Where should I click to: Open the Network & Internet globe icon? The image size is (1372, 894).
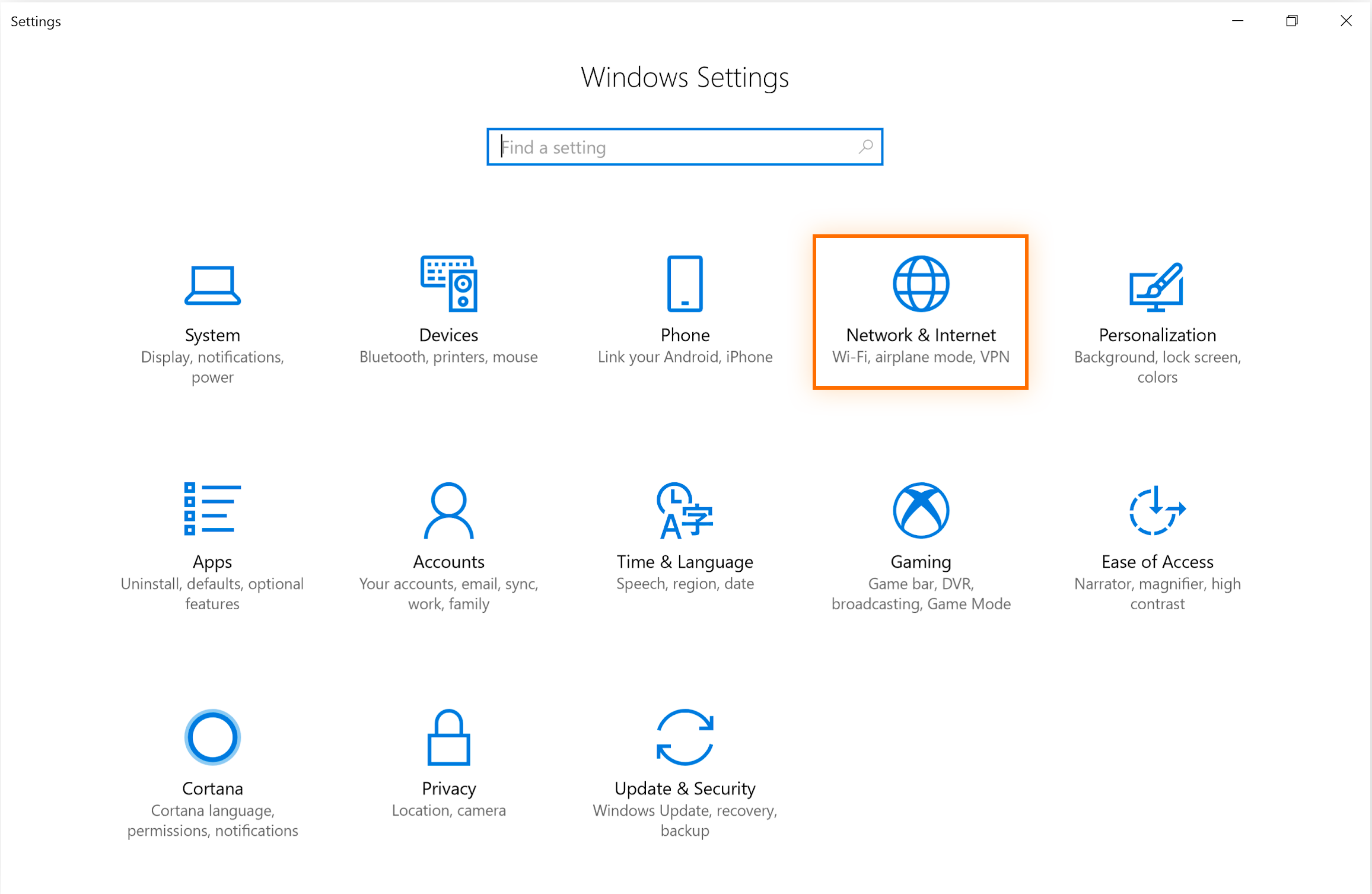coord(921,284)
